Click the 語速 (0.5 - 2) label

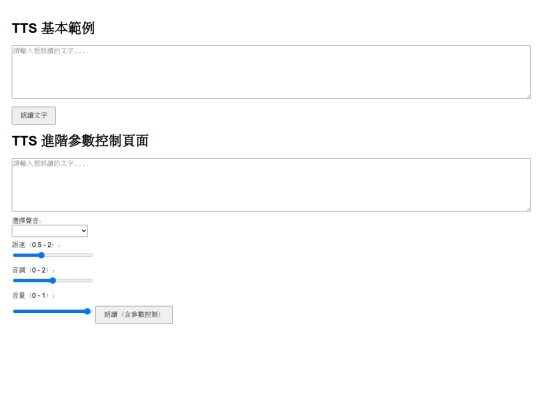click(x=36, y=245)
